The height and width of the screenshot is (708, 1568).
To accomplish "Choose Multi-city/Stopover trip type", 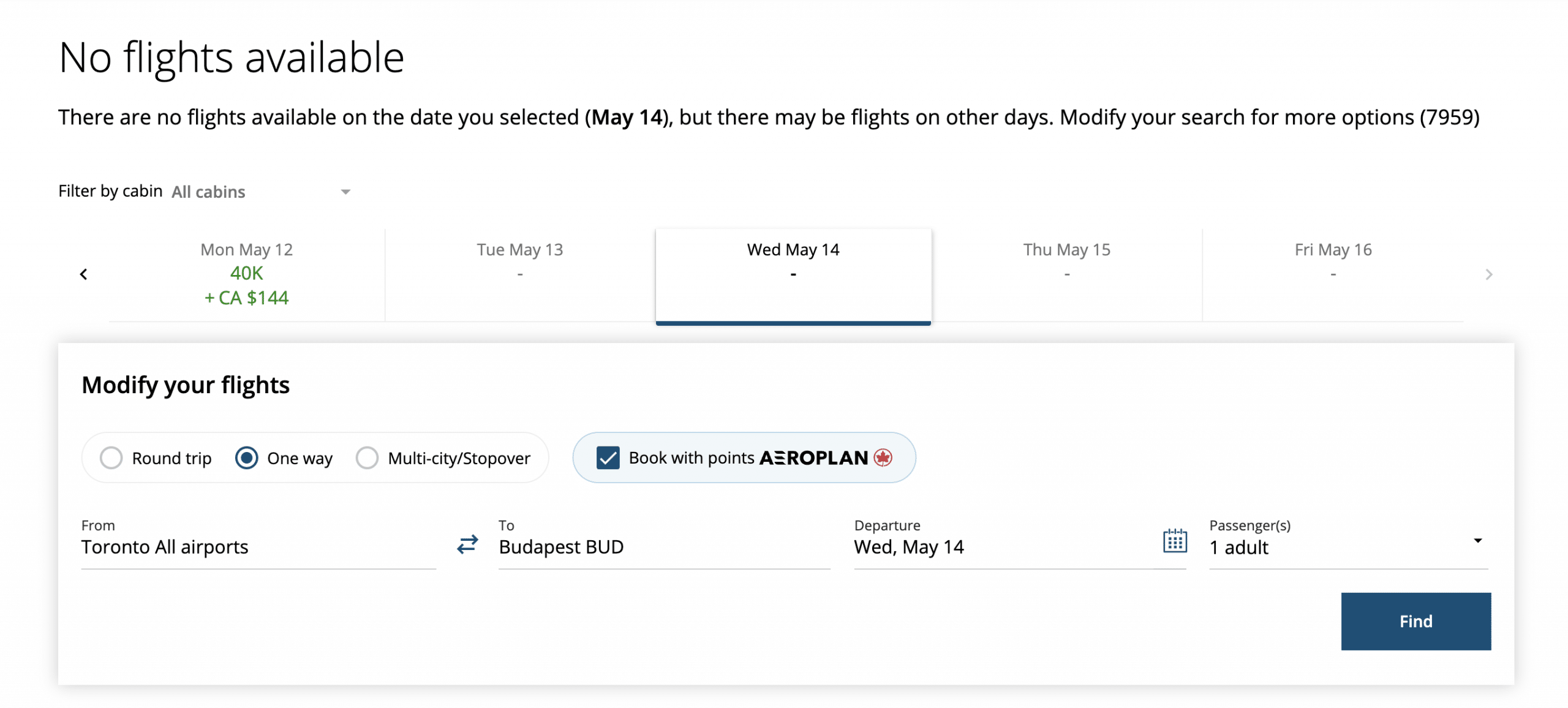I will coord(367,458).
